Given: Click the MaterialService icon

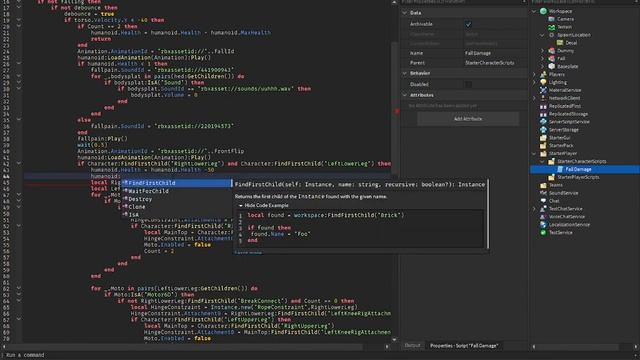Looking at the screenshot, I should [543, 90].
